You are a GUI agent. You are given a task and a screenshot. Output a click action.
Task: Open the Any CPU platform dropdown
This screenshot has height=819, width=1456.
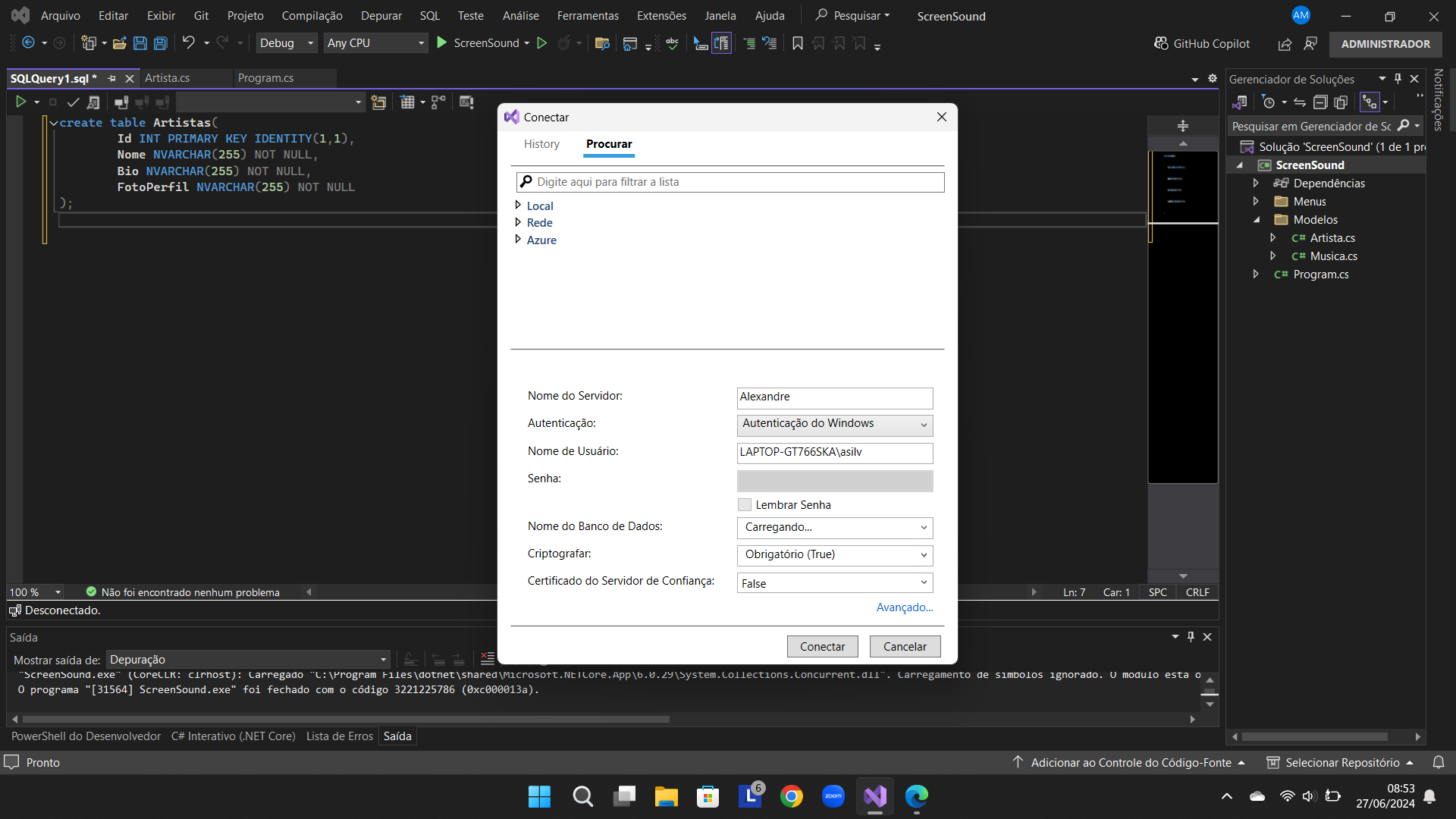click(375, 43)
